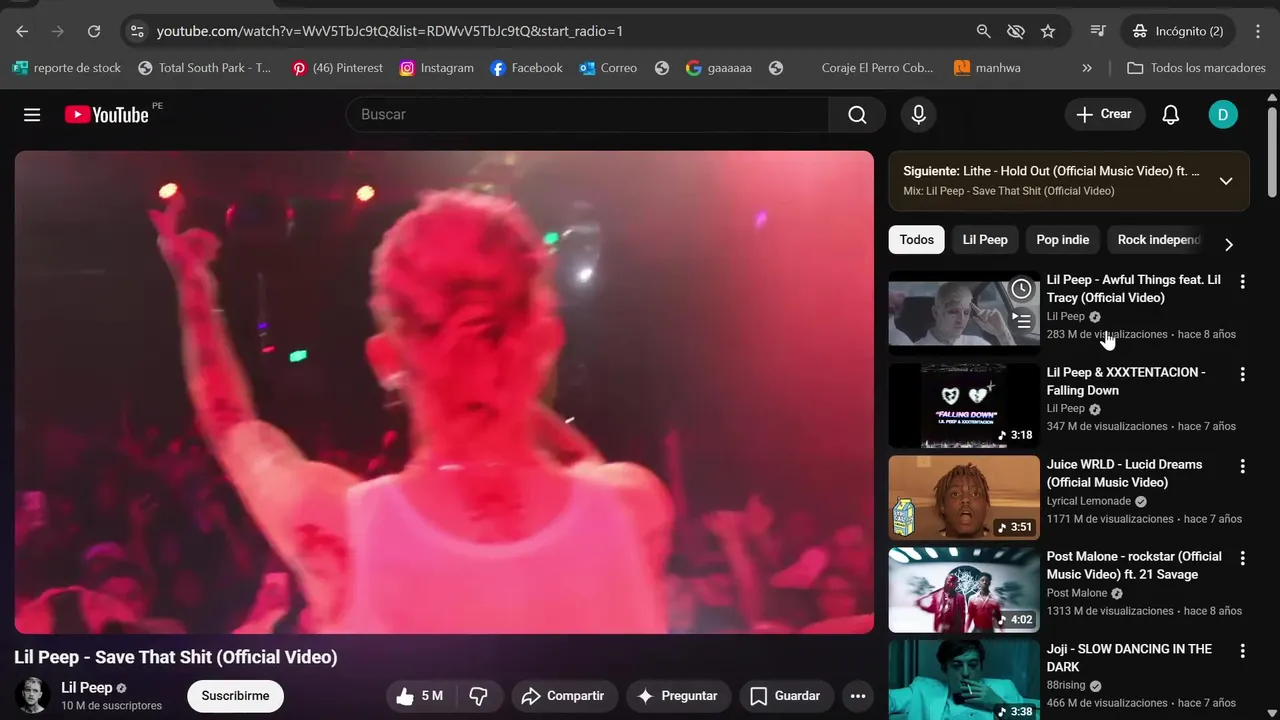Select the Pop indie filter chip
This screenshot has height=720, width=1280.
coord(1062,240)
